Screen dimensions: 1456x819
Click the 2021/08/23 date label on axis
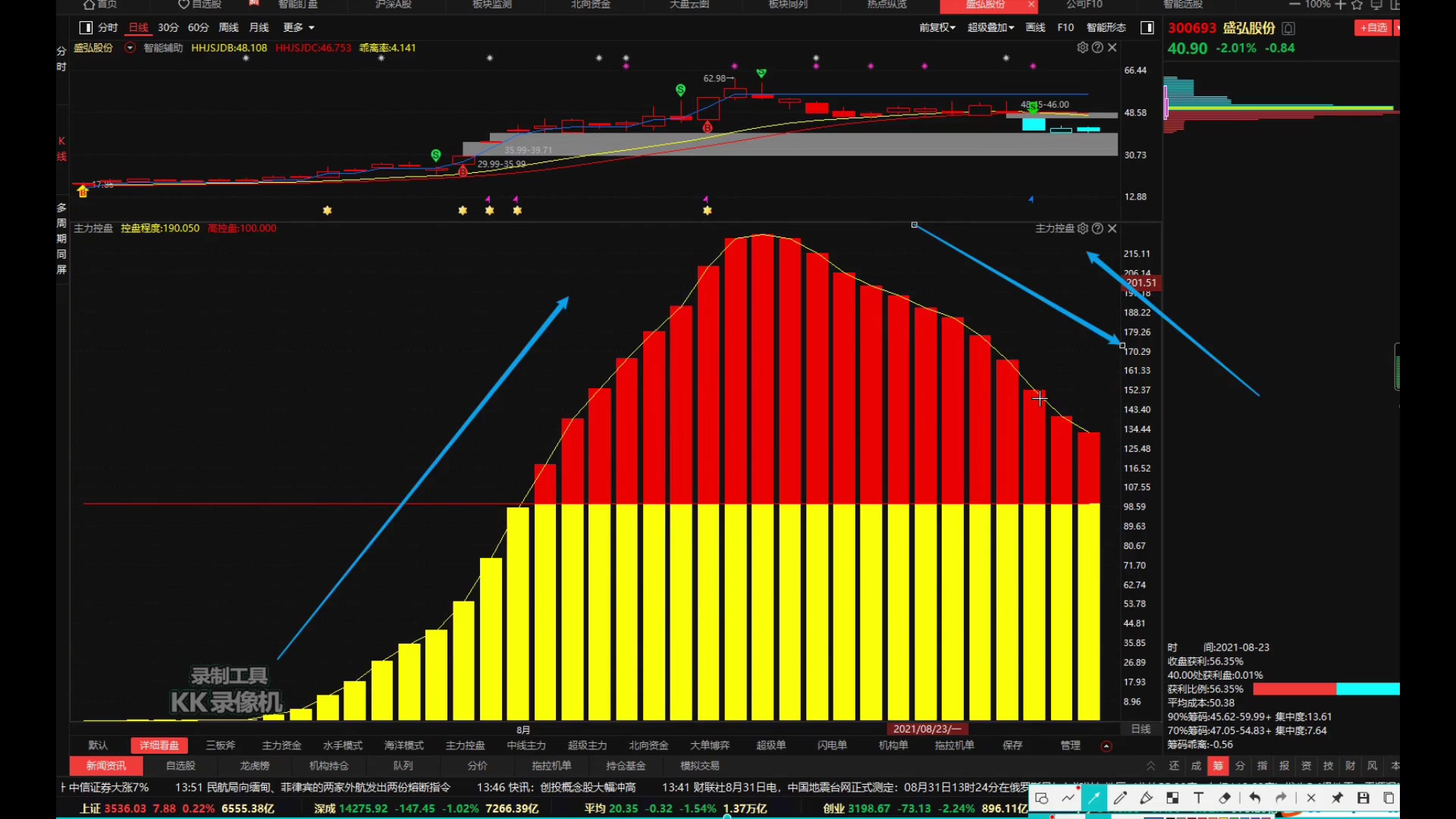coord(927,729)
